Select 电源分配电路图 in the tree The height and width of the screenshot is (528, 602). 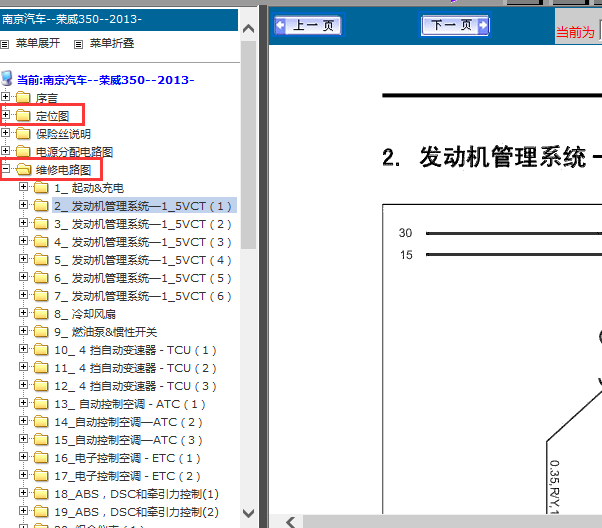coord(74,152)
